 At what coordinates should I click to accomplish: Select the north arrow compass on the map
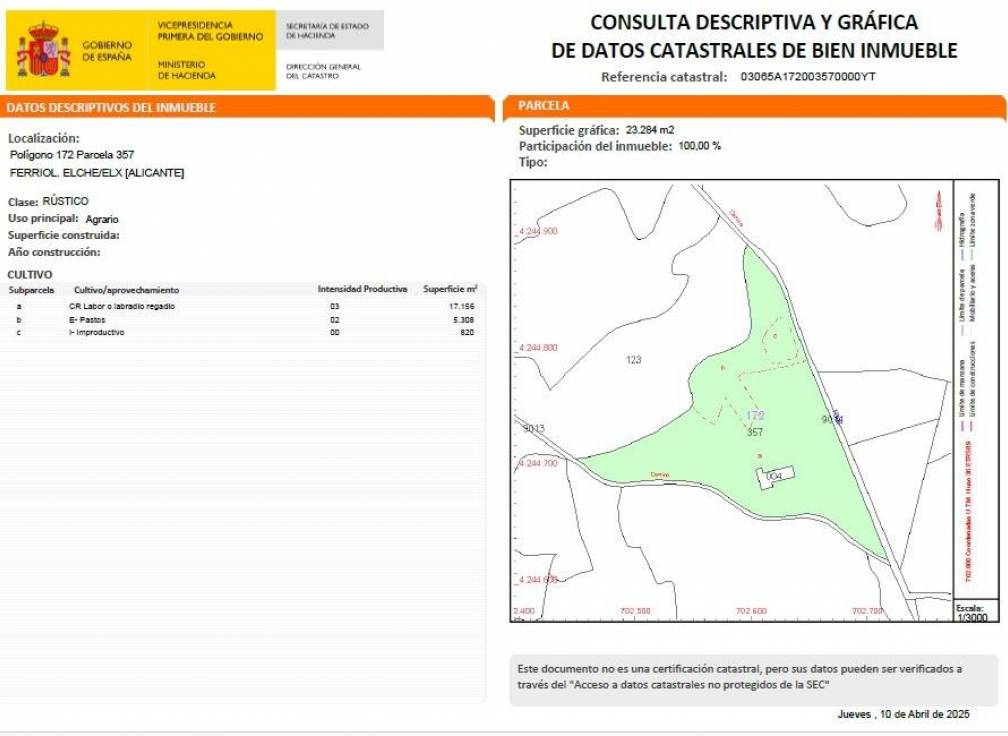pyautogui.click(x=937, y=205)
